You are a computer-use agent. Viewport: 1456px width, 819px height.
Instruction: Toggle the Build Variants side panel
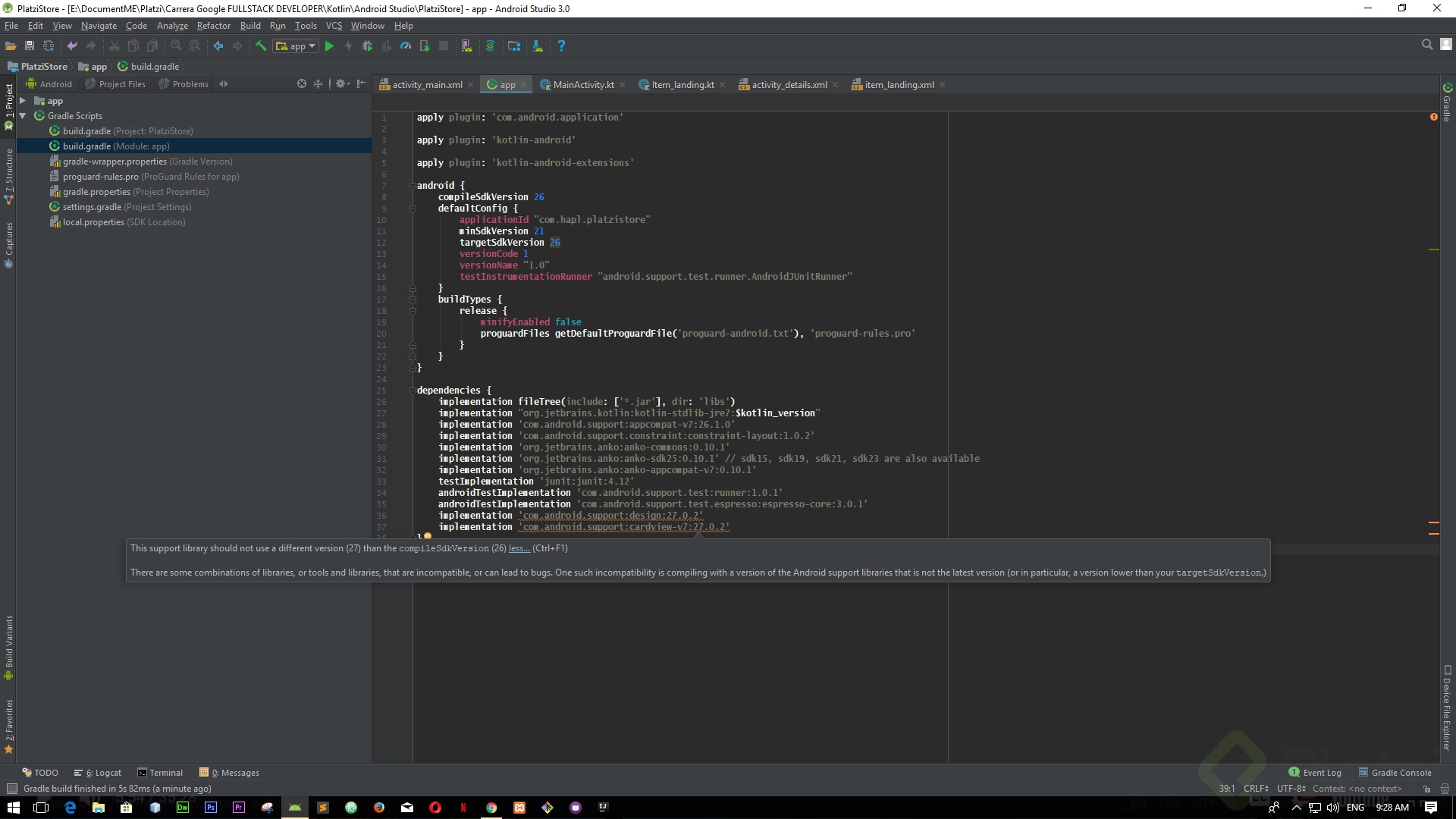[x=9, y=646]
